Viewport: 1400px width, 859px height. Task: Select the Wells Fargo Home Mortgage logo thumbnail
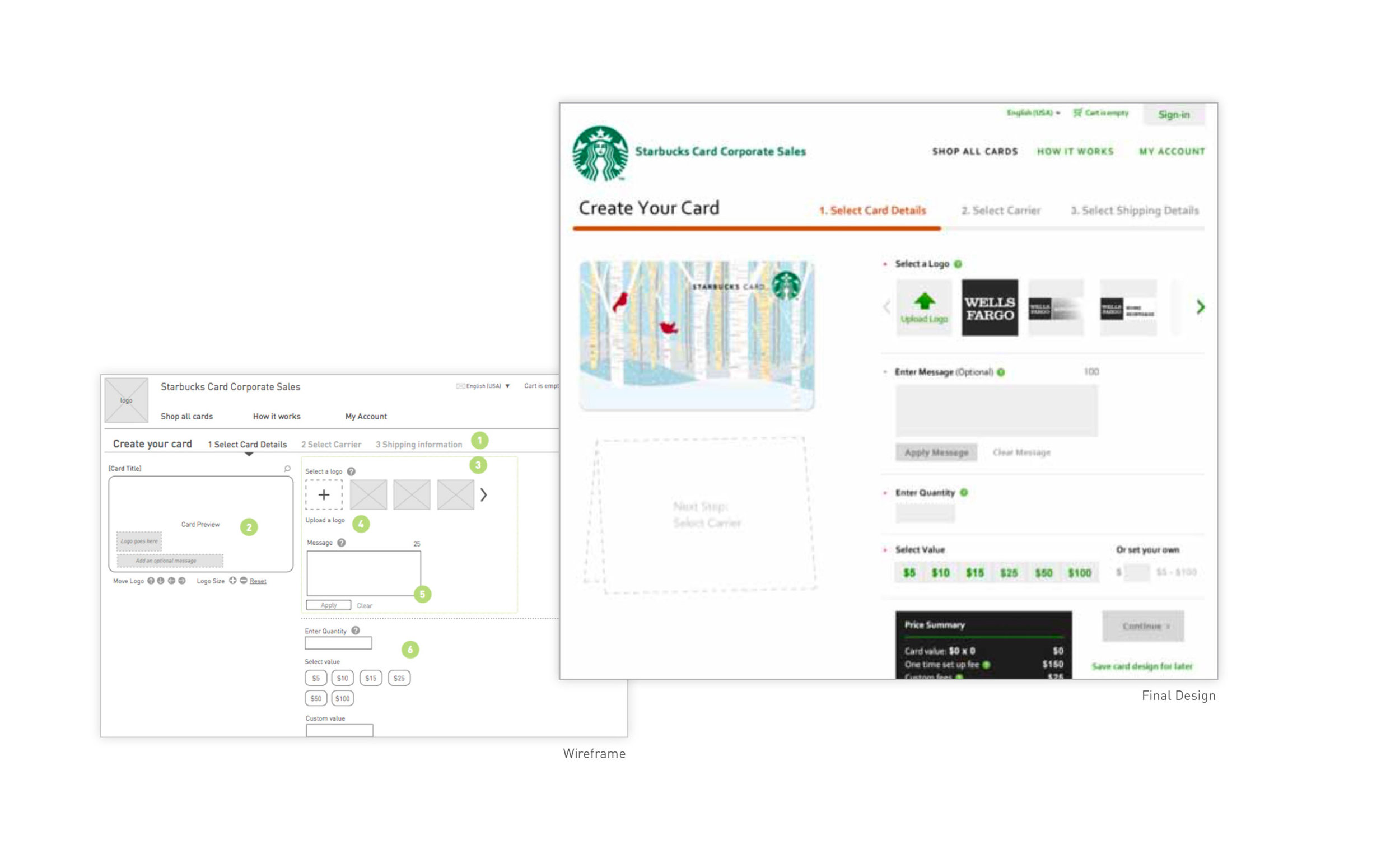(1128, 308)
